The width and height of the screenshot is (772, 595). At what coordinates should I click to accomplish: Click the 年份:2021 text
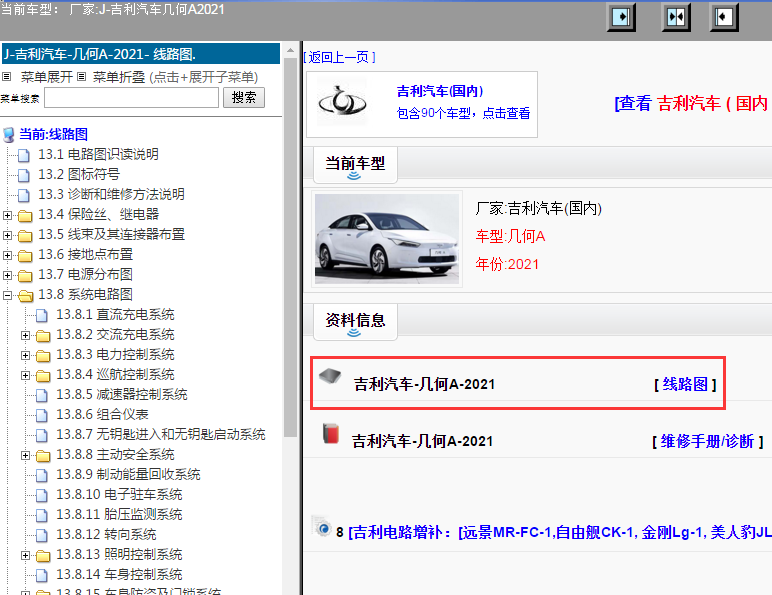click(x=507, y=264)
